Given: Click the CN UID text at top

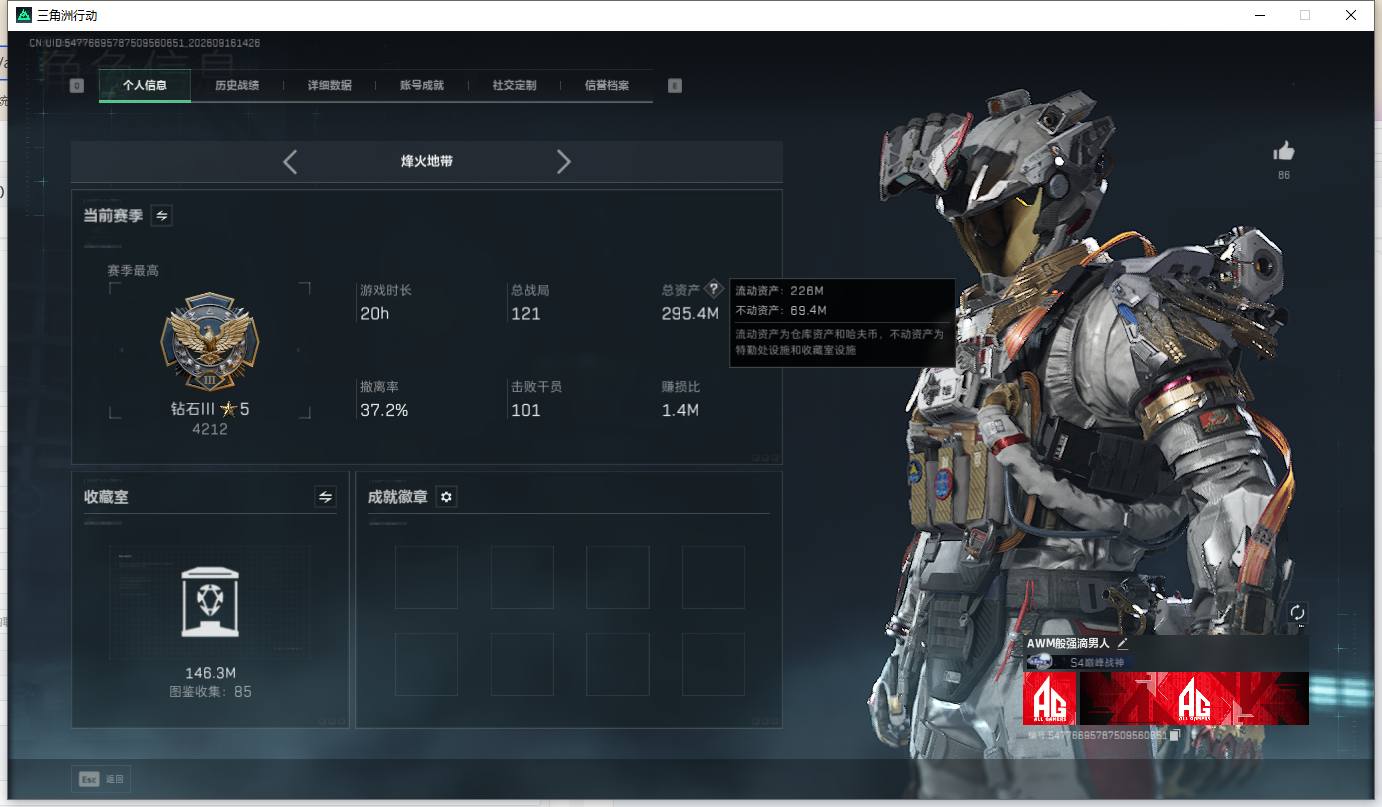Looking at the screenshot, I should [x=144, y=43].
